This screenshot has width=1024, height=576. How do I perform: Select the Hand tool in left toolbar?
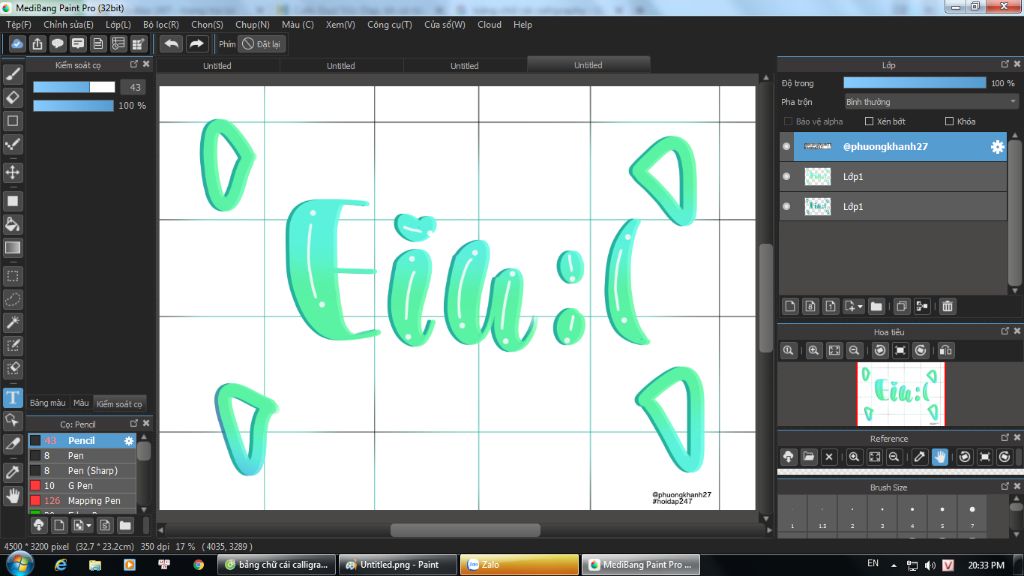[12, 496]
